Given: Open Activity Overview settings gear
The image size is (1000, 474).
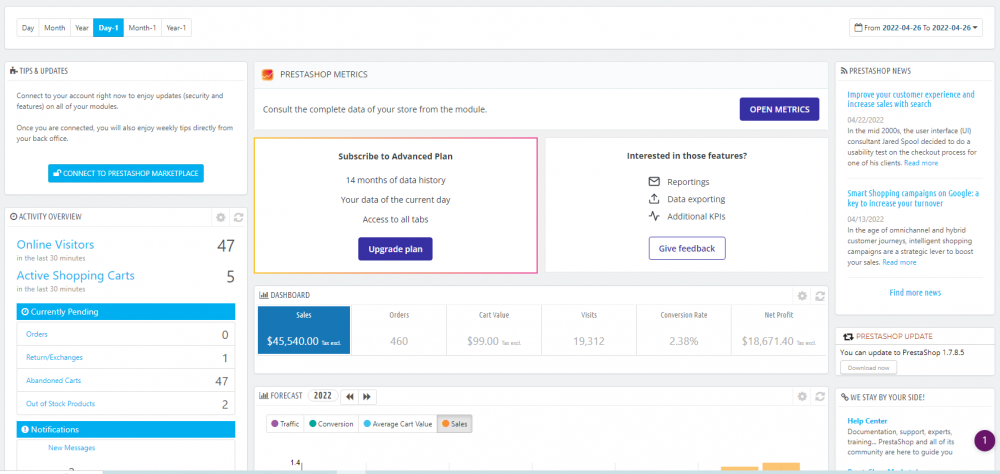Looking at the screenshot, I should point(221,218).
